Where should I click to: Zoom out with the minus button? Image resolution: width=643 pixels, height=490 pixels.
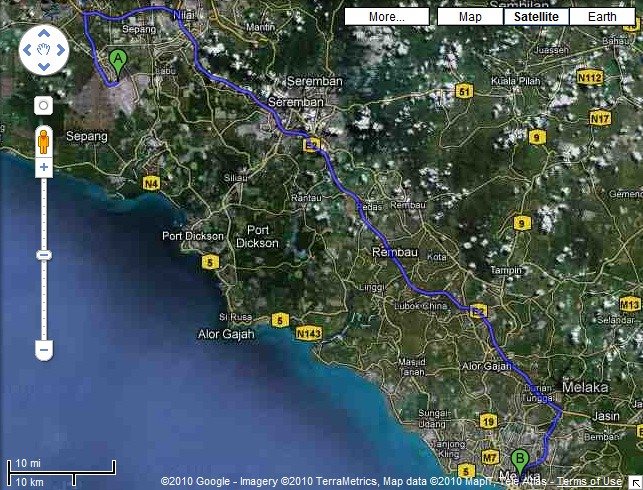(x=44, y=350)
